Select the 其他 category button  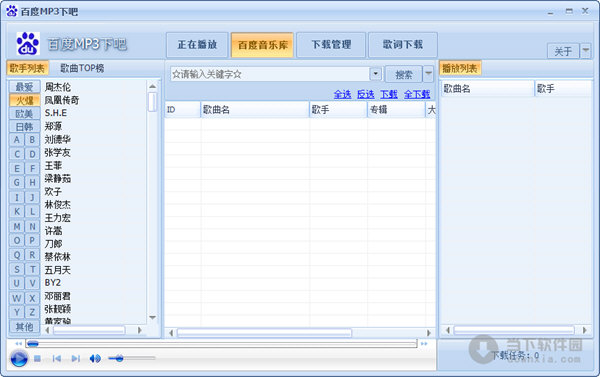click(24, 327)
